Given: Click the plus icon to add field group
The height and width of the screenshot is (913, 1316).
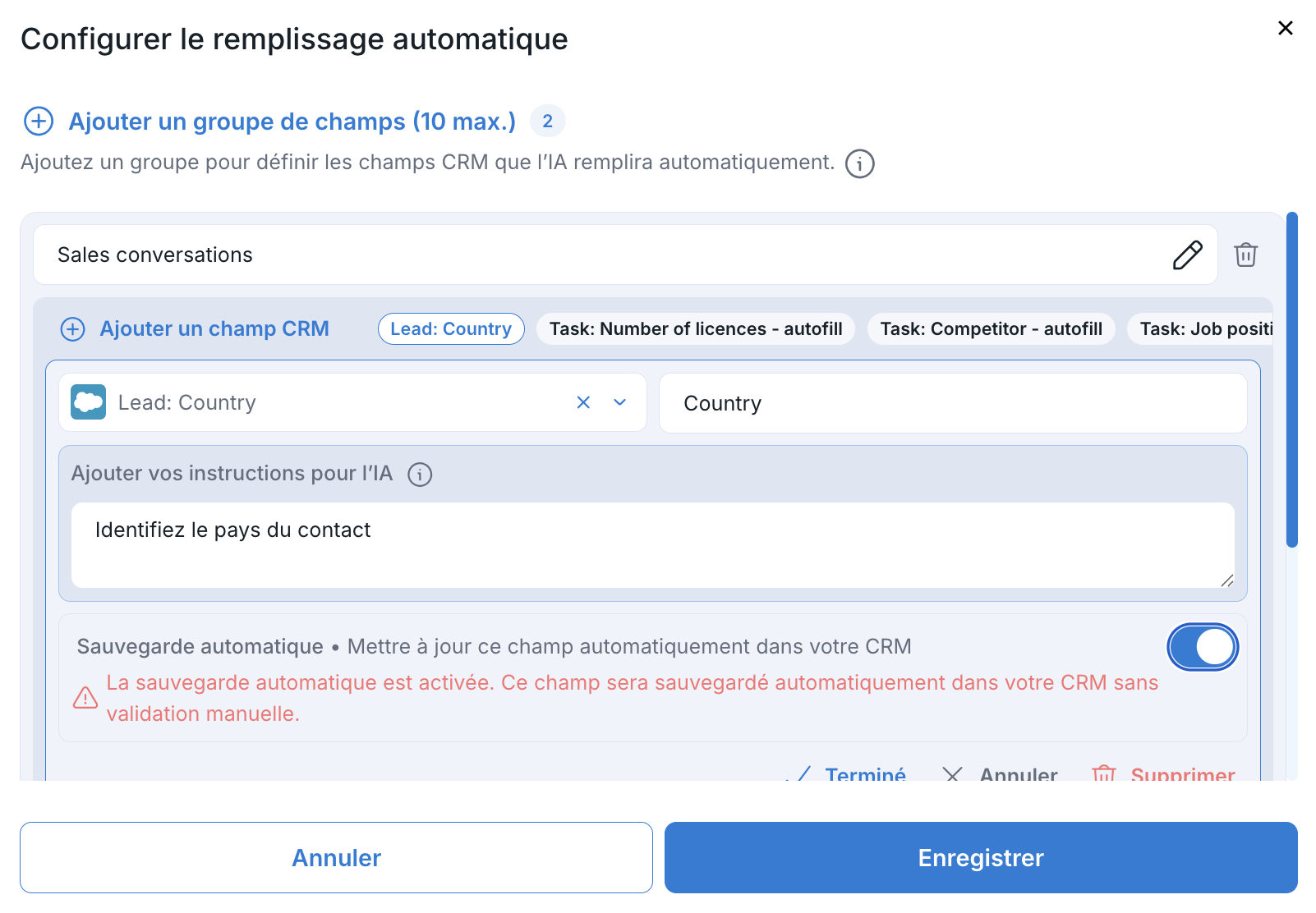Looking at the screenshot, I should (39, 122).
